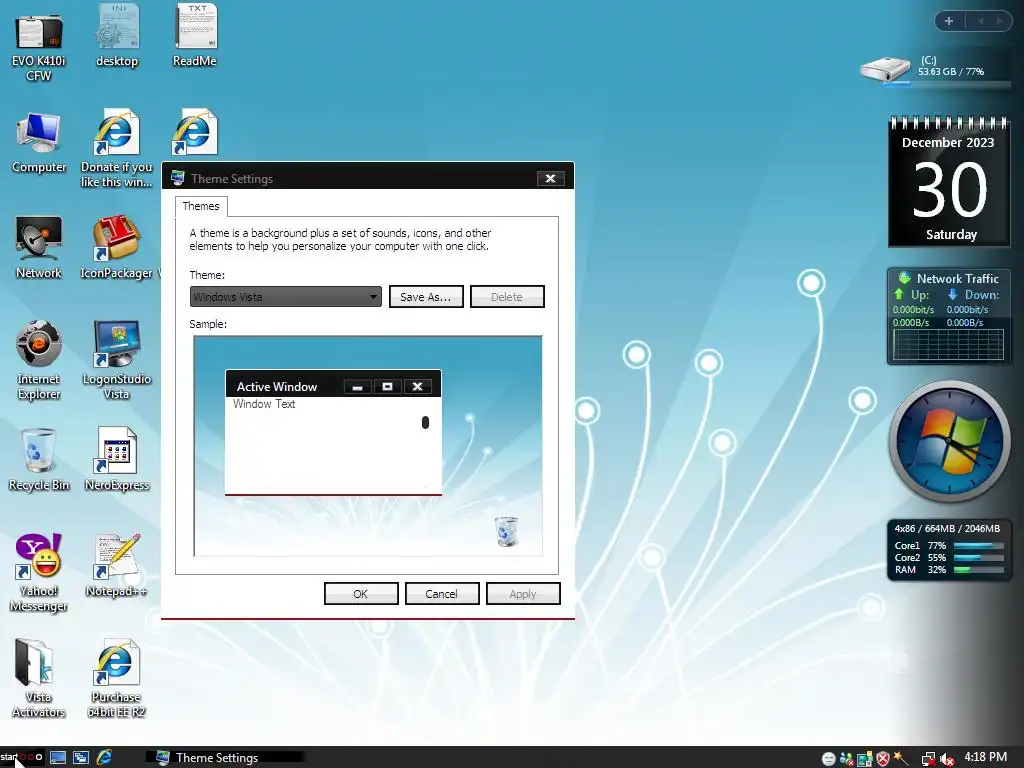Viewport: 1024px width, 768px height.
Task: Click the Delete theme button
Action: pos(507,296)
